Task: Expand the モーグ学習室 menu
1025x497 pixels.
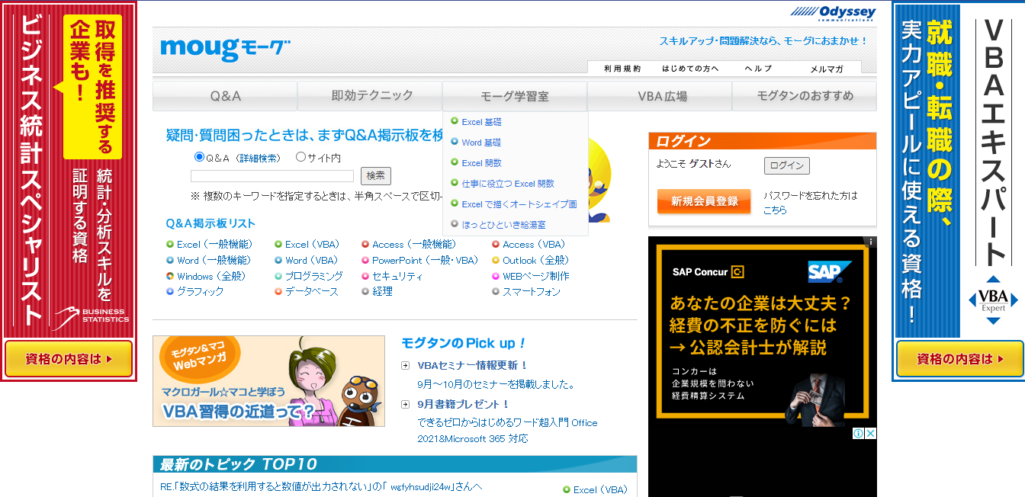Action: click(515, 96)
